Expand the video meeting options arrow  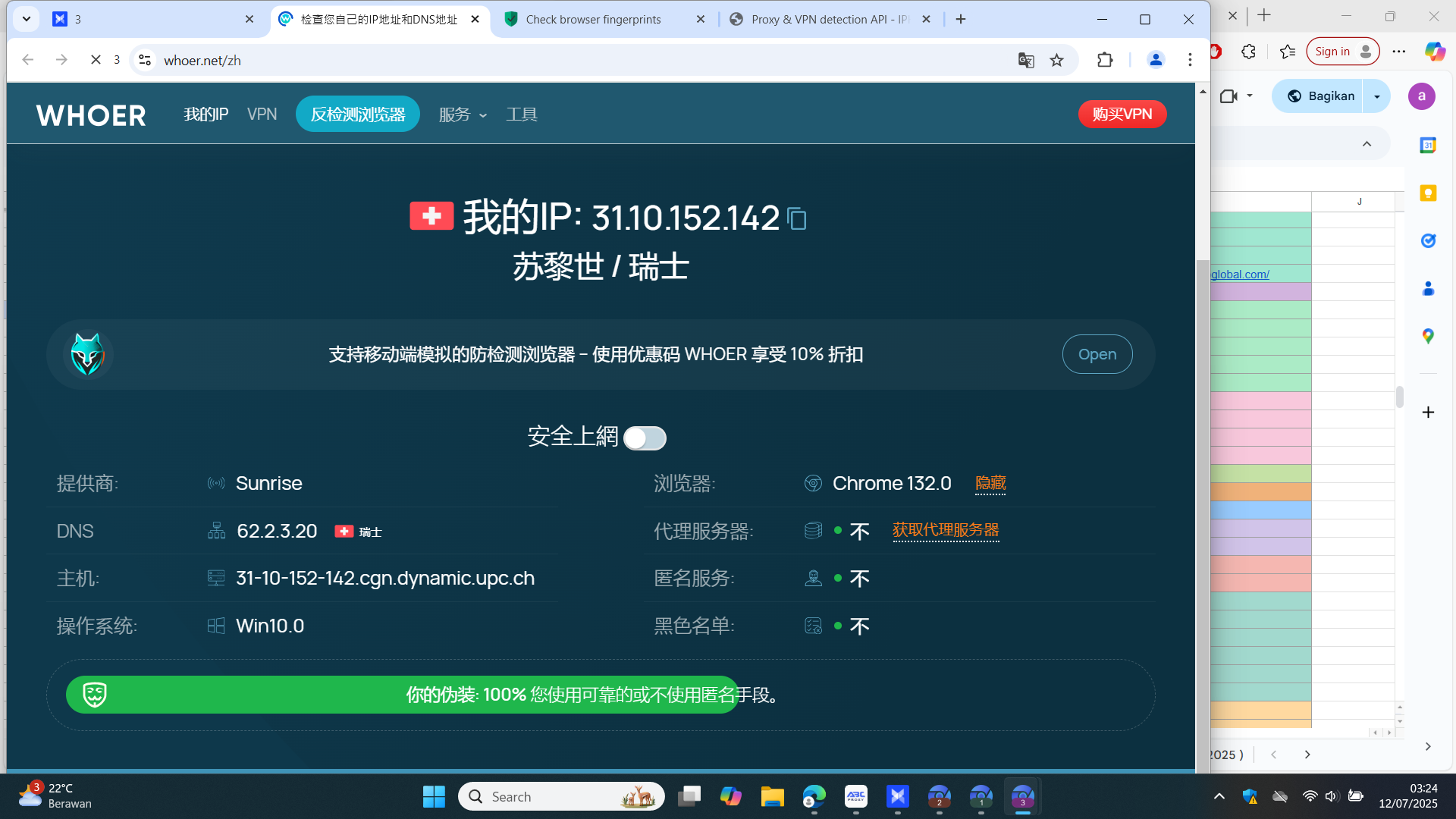pyautogui.click(x=1250, y=96)
